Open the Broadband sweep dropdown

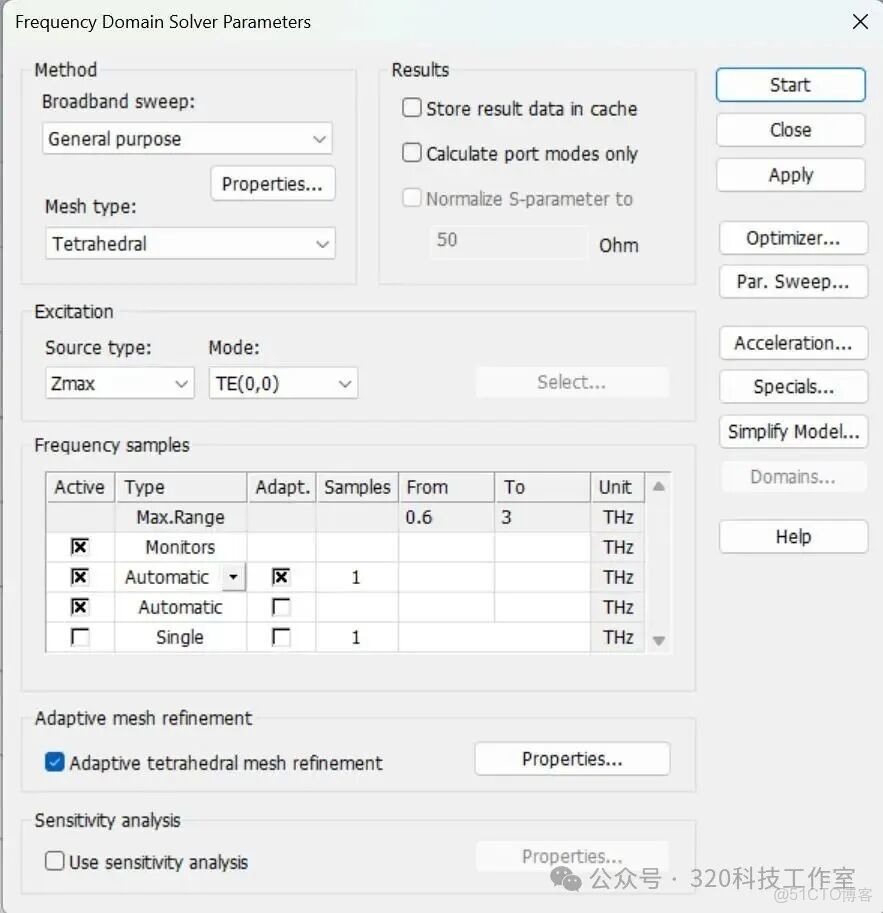[x=320, y=138]
